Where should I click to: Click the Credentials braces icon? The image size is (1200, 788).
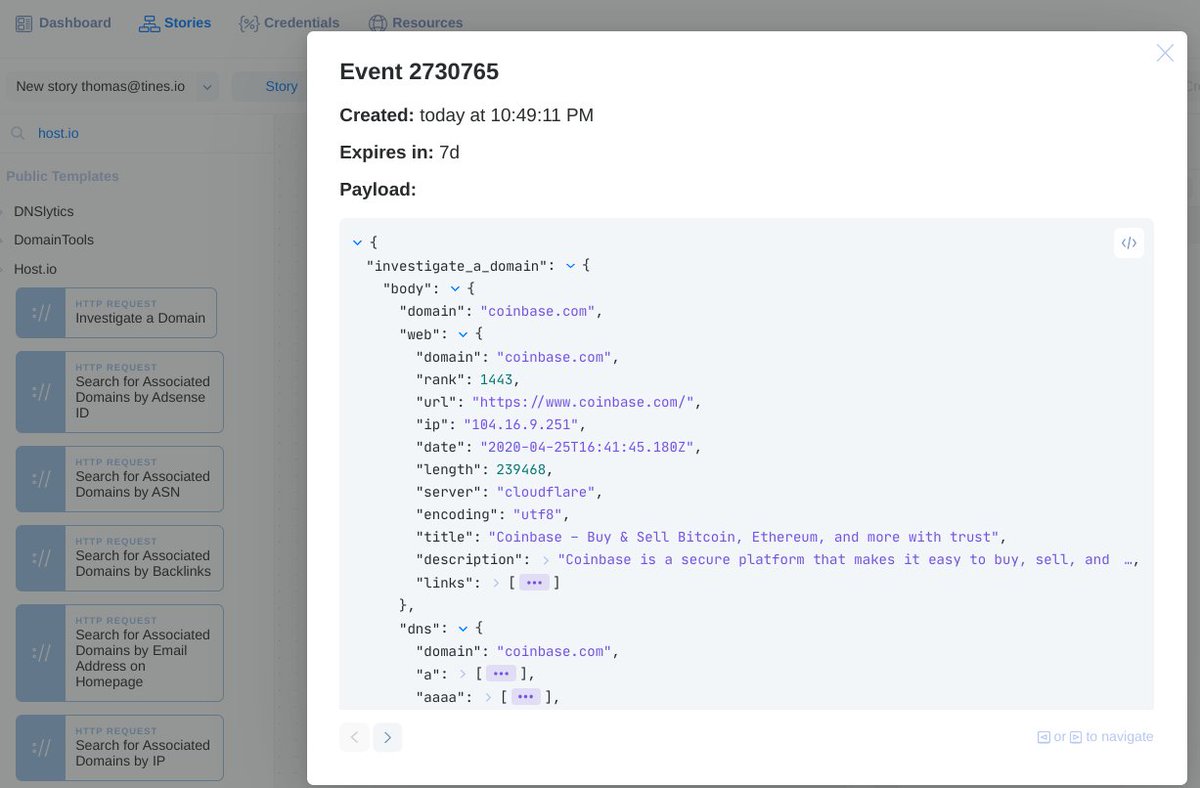[x=249, y=23]
